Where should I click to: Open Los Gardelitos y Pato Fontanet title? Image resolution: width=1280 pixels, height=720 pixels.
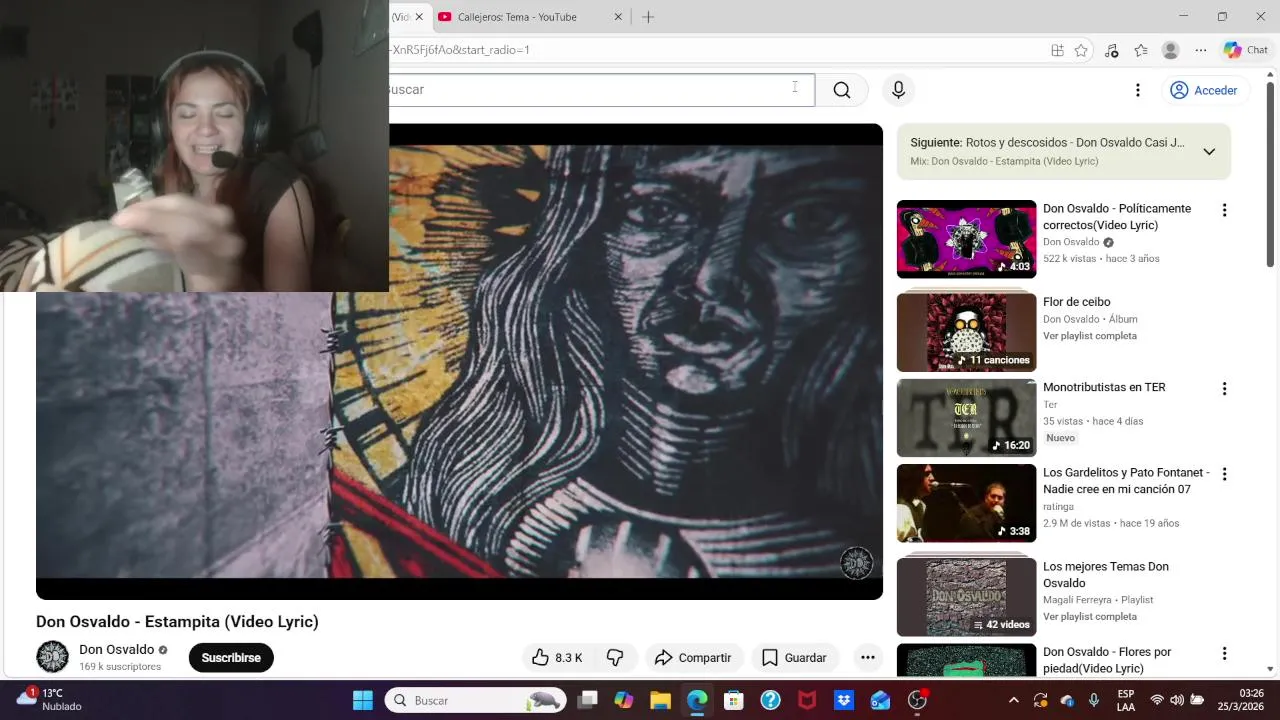coord(1126,481)
